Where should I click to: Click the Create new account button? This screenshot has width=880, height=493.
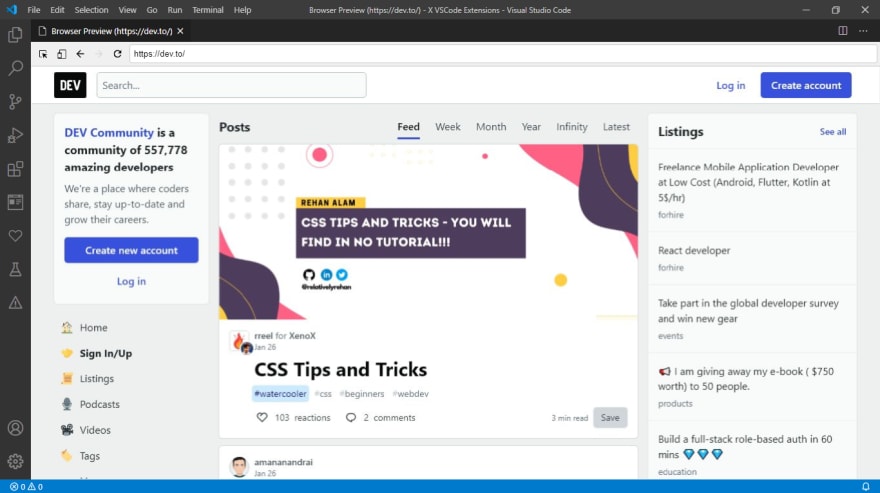[x=131, y=250]
